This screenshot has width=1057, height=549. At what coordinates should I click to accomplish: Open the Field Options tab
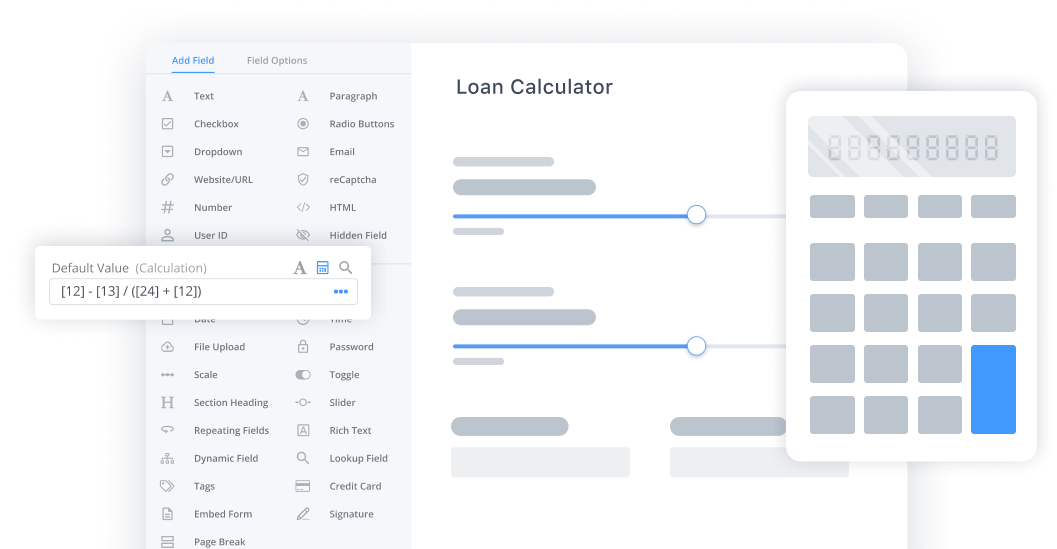276,60
